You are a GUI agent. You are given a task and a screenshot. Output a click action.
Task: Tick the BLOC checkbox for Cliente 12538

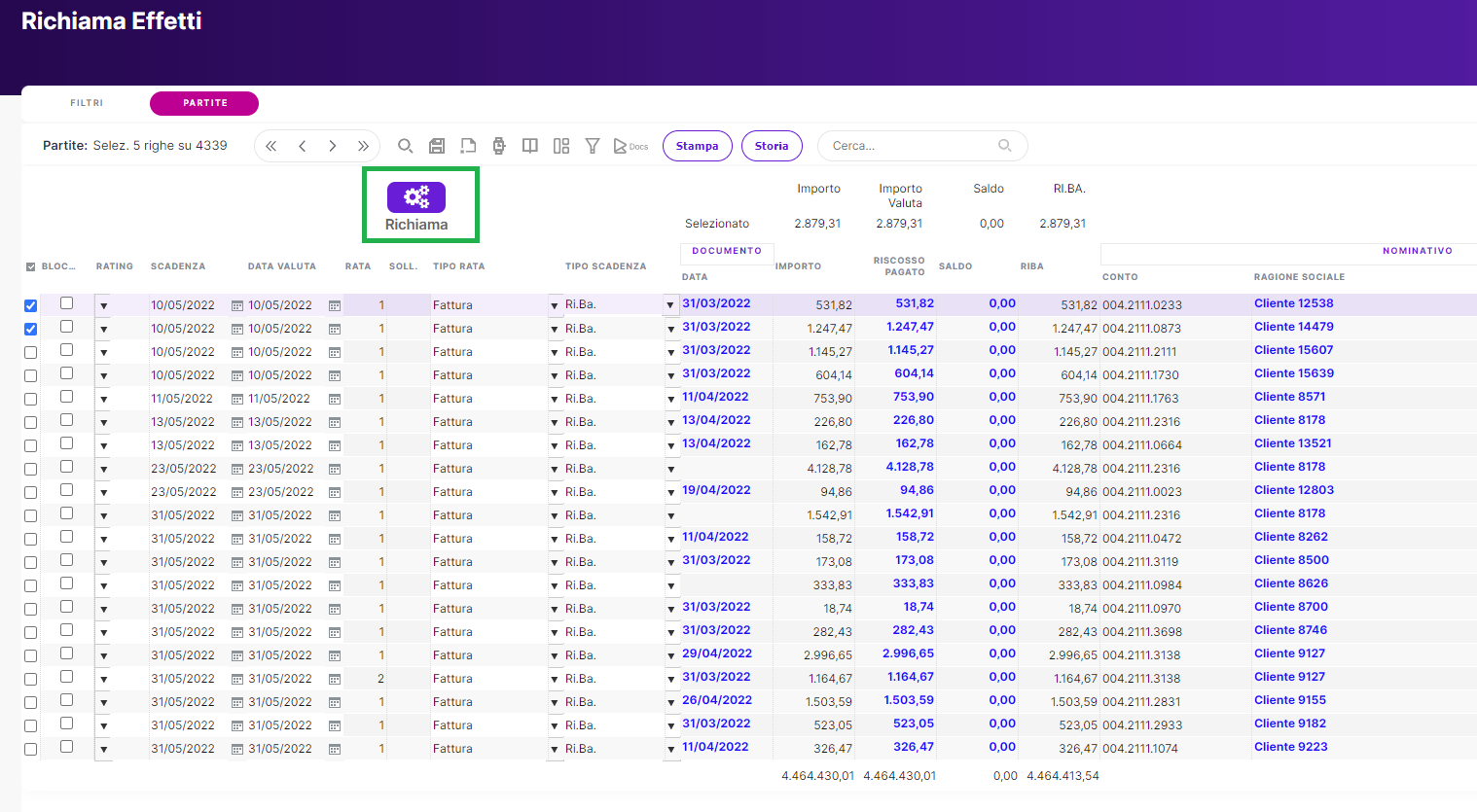tap(67, 303)
